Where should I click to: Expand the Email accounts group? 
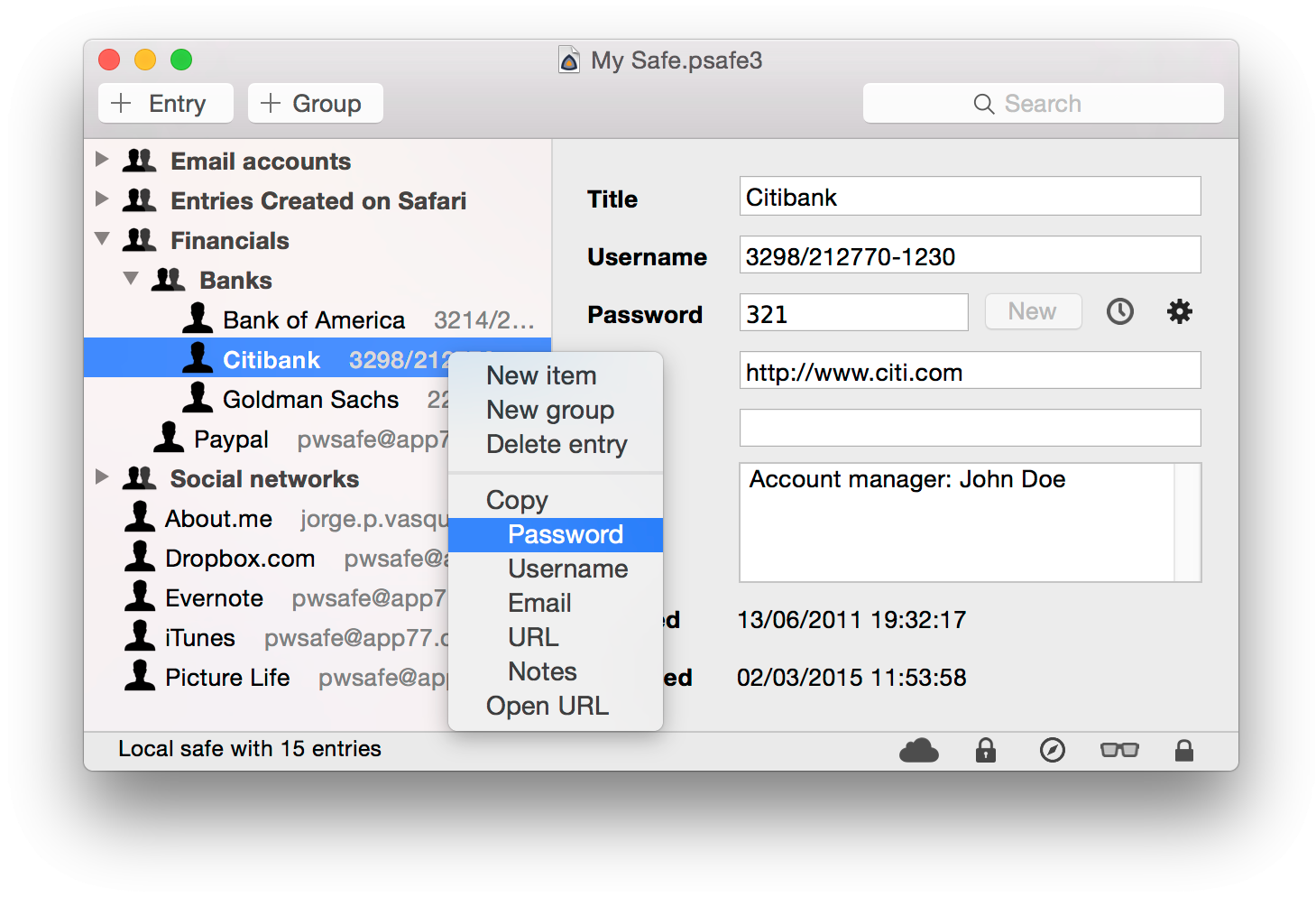click(x=102, y=160)
